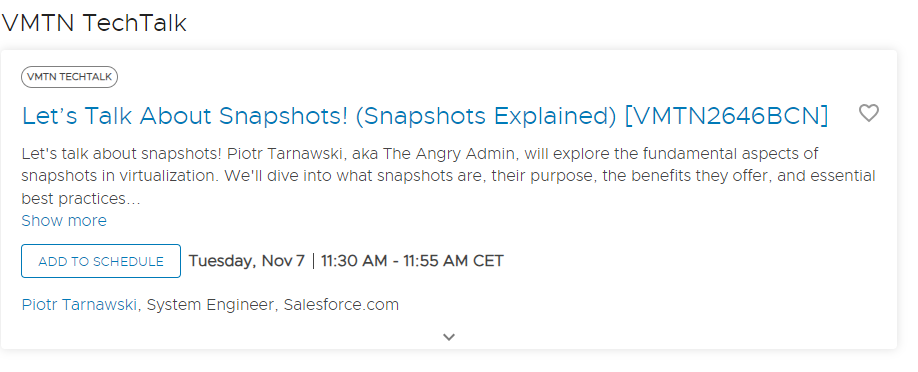Click the 11:30 AM - 11:55 AM CET time
Viewport: 918px width, 372px height.
412,261
